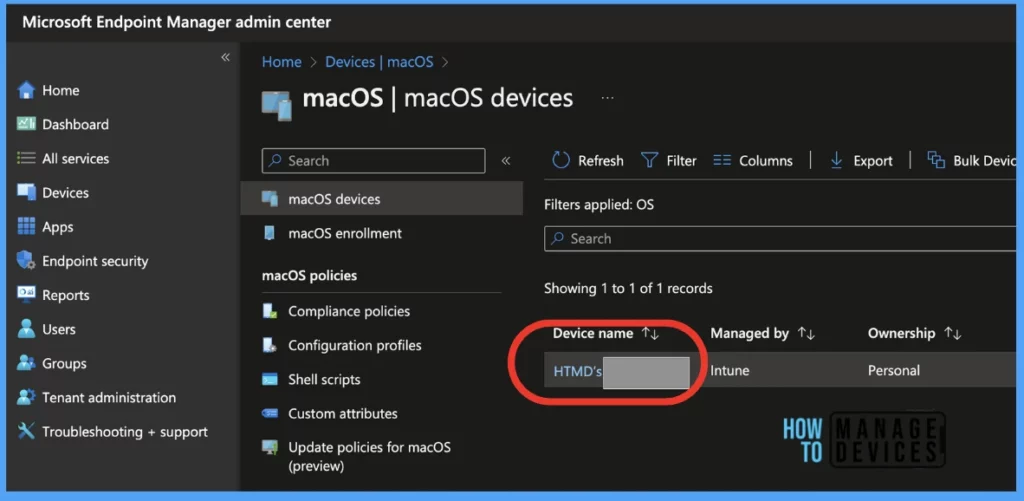Open Update policies for macOS (preview) item
Screen dimensions: 1024x501
[x=371, y=457]
